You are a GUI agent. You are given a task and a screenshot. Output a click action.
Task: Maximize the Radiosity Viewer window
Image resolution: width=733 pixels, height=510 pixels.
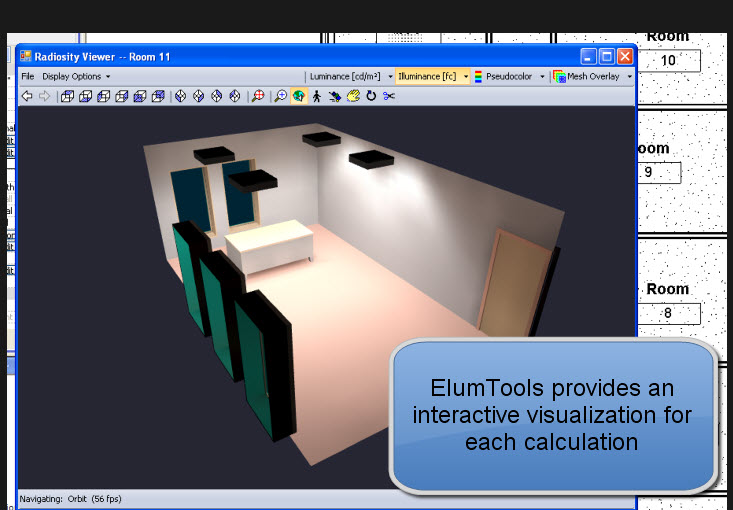[x=607, y=57]
